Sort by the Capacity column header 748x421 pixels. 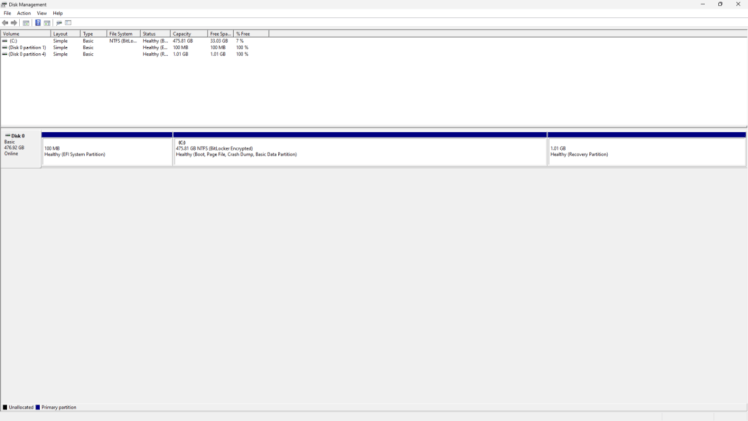pyautogui.click(x=182, y=34)
